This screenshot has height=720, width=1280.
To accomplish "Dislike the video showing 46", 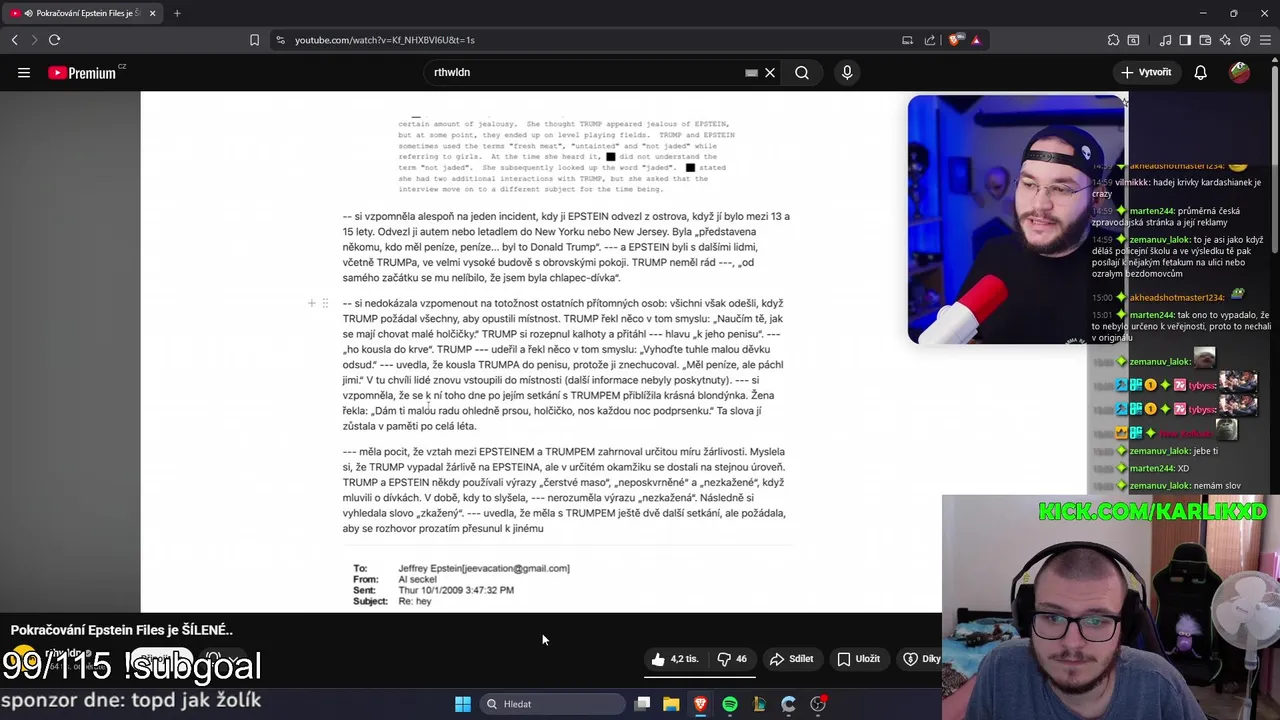I will pyautogui.click(x=732, y=659).
